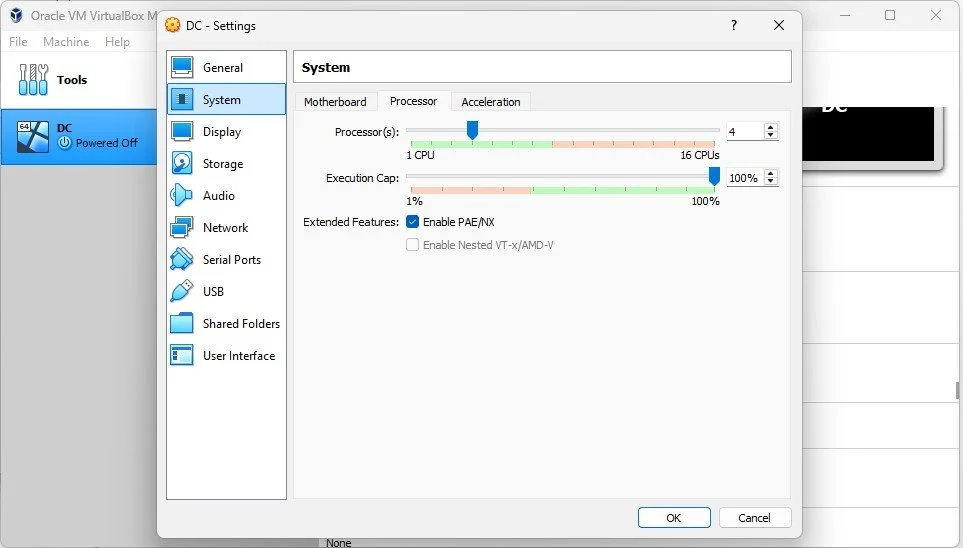Screen dimensions: 963x548
Task: Click the Tools label in Manager
Action: coord(72,79)
